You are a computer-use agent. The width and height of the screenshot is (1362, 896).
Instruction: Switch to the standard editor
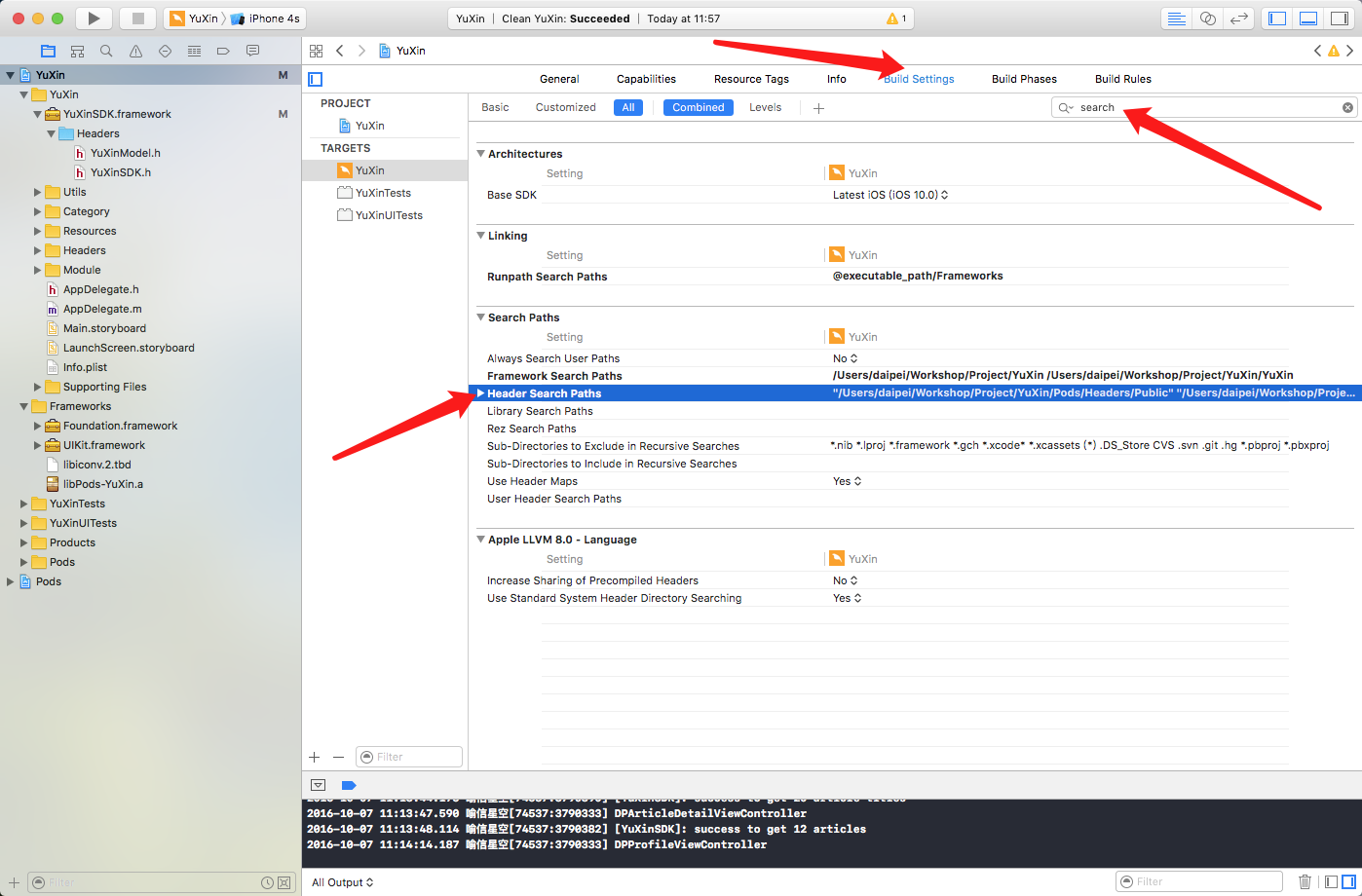(x=1177, y=19)
